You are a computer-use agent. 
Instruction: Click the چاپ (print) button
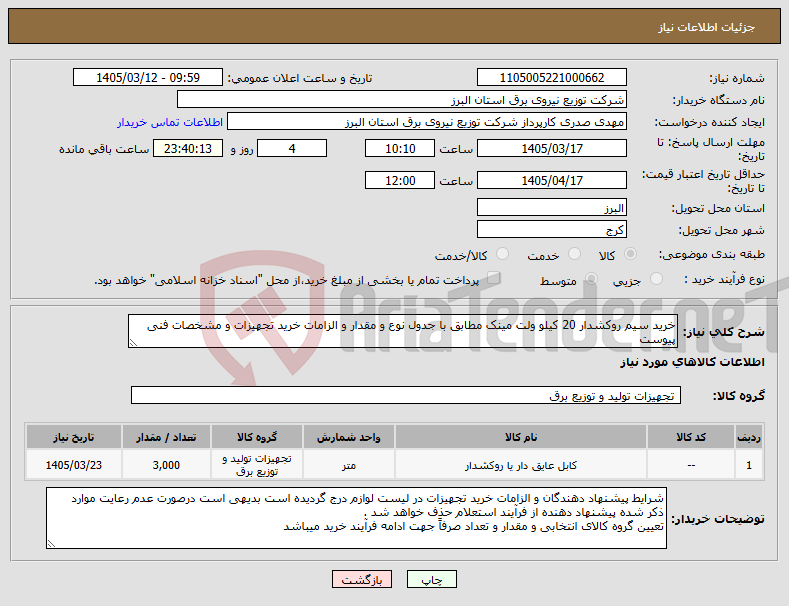(432, 580)
